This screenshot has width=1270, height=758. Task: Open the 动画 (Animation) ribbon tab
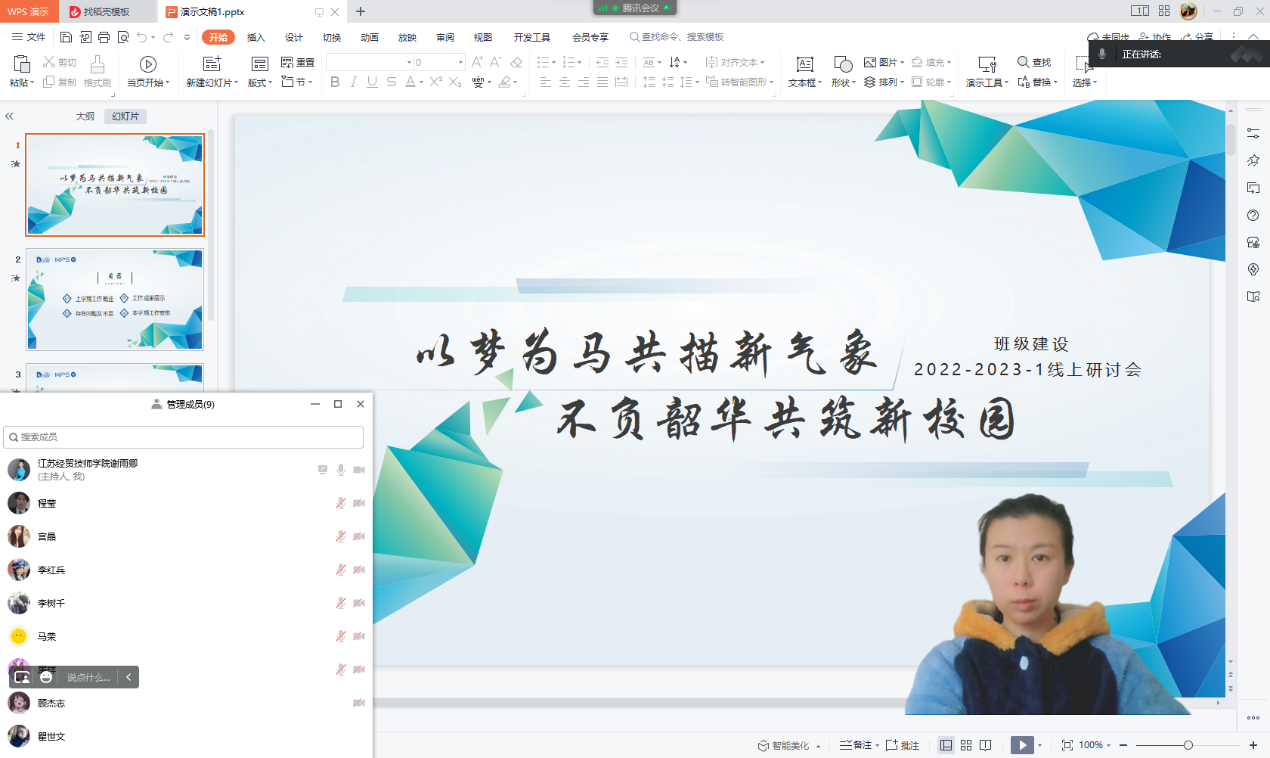[369, 37]
